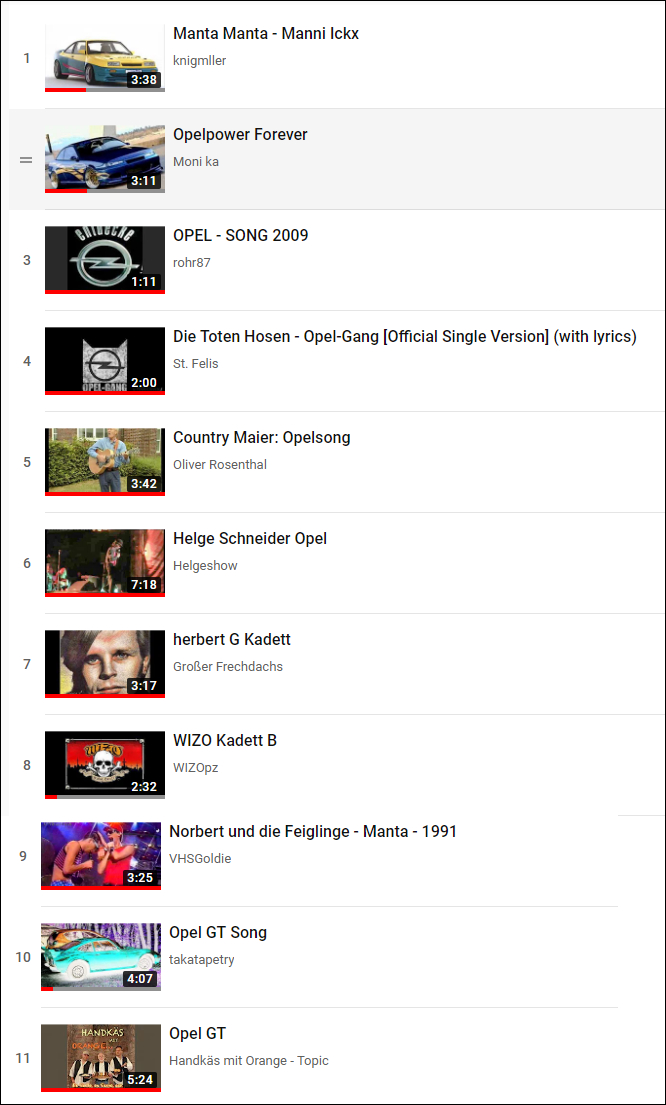This screenshot has height=1105, width=666.
Task: Visit the knigmller channel link
Action: [199, 61]
